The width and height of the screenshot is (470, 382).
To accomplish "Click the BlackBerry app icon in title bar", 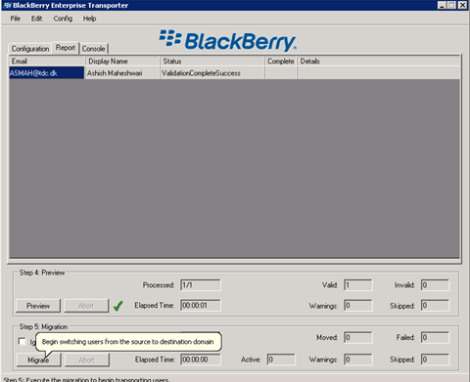I will pyautogui.click(x=7, y=5).
